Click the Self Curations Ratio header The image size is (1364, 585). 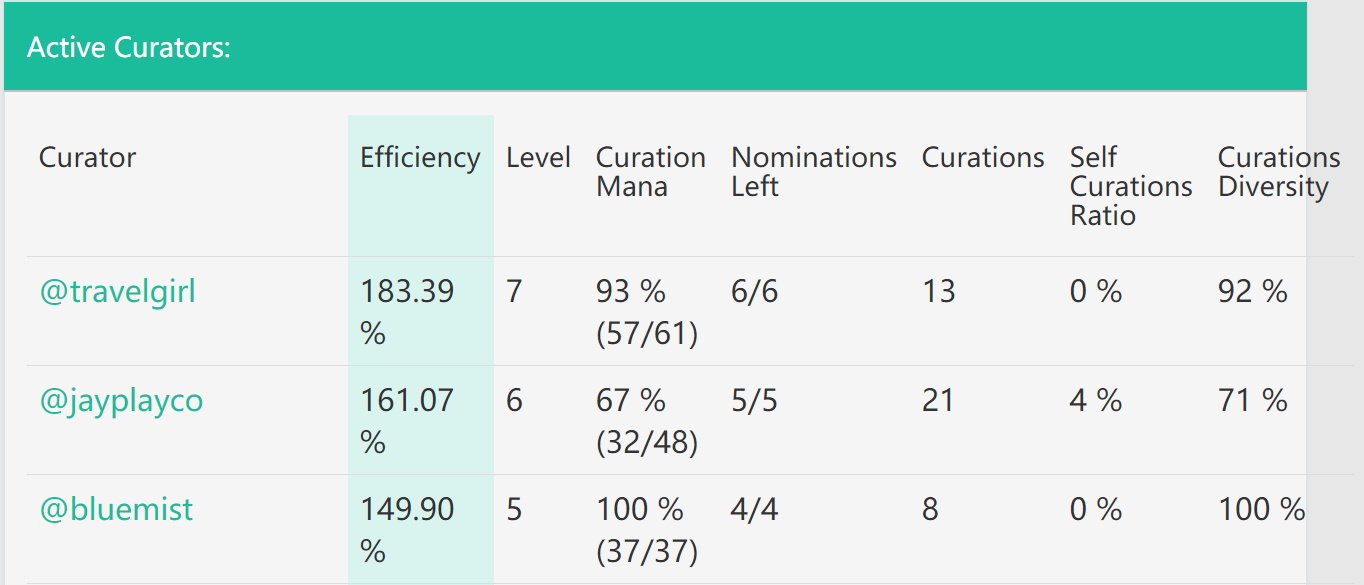click(x=1130, y=186)
